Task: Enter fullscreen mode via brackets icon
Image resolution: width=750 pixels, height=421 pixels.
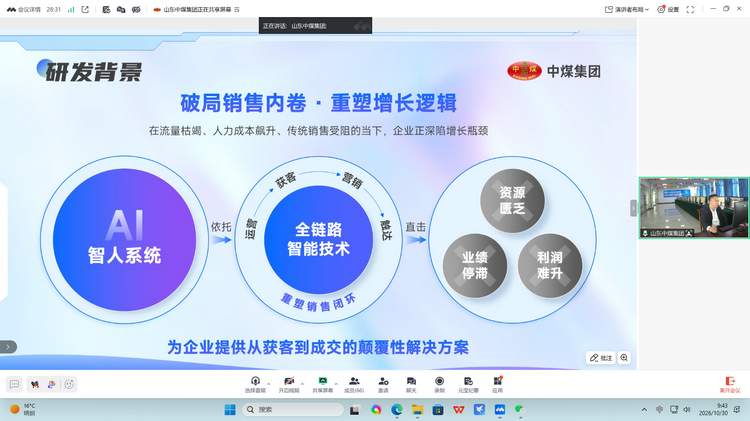Action: click(690, 10)
